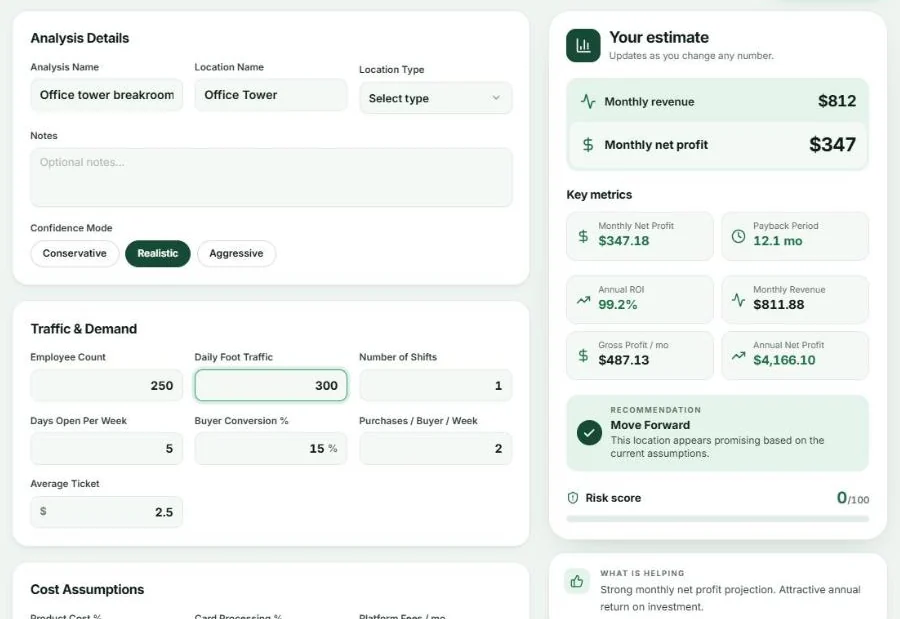Click the trend icon in Annual Net Profit card
The image size is (900, 619).
pos(738,356)
